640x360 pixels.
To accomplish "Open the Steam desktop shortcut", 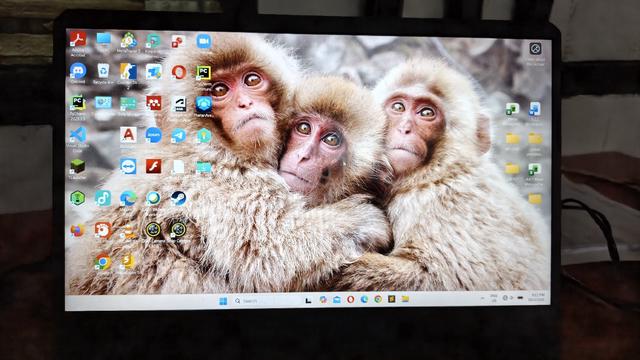I will pos(178,198).
